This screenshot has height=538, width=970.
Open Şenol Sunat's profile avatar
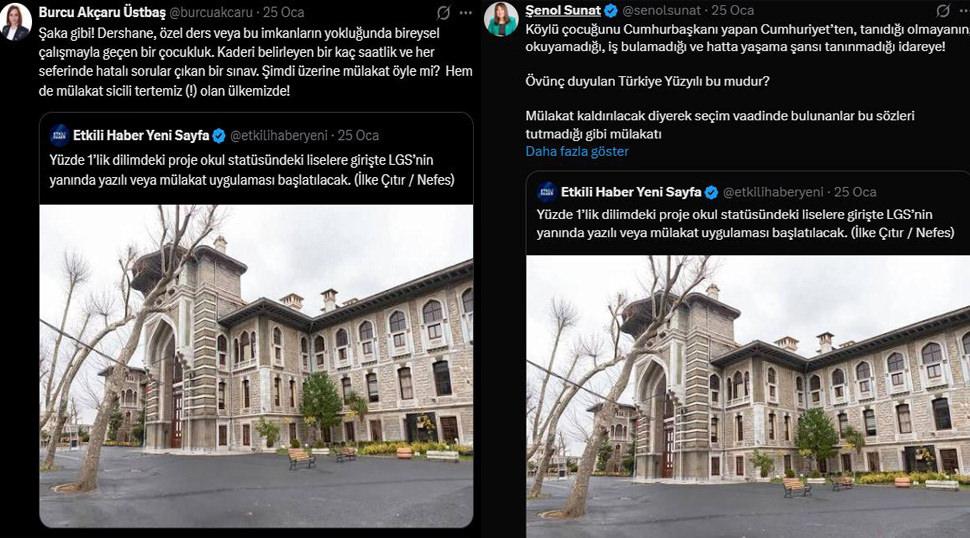(x=501, y=19)
